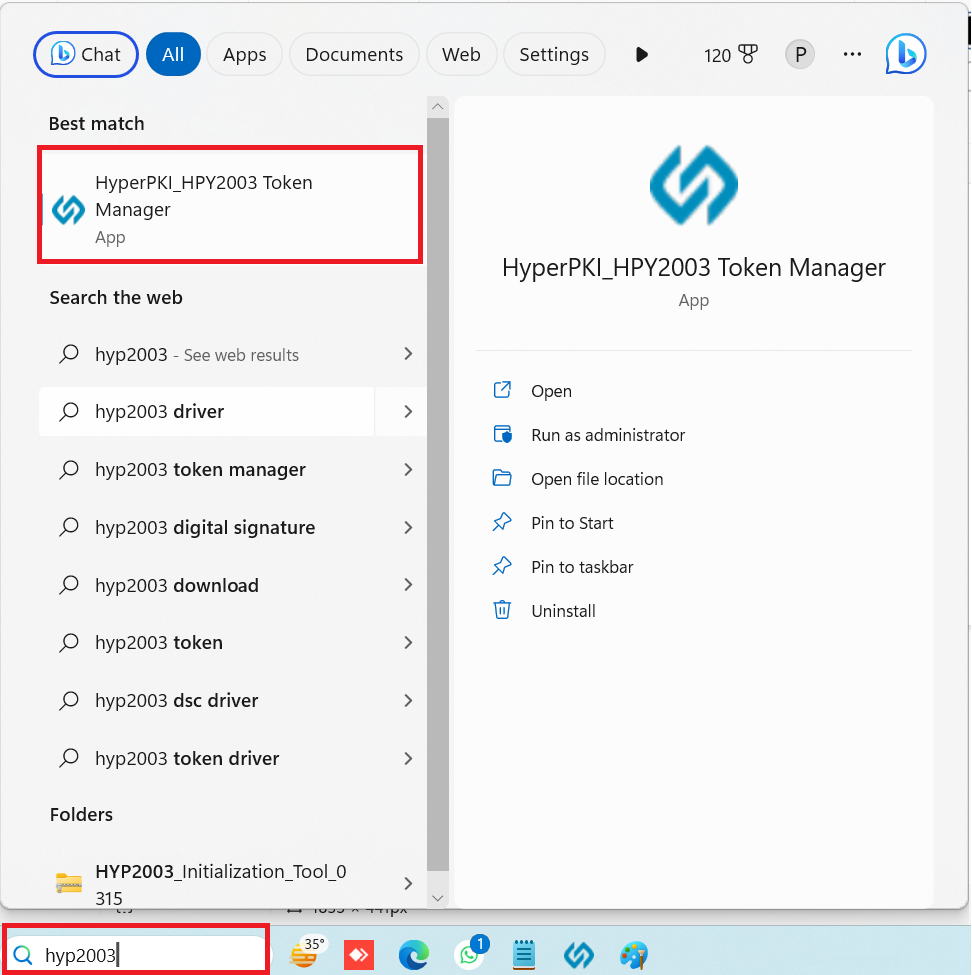Click the large HyperPKI logo in details pane
Viewport: 972px width, 975px height.
693,185
